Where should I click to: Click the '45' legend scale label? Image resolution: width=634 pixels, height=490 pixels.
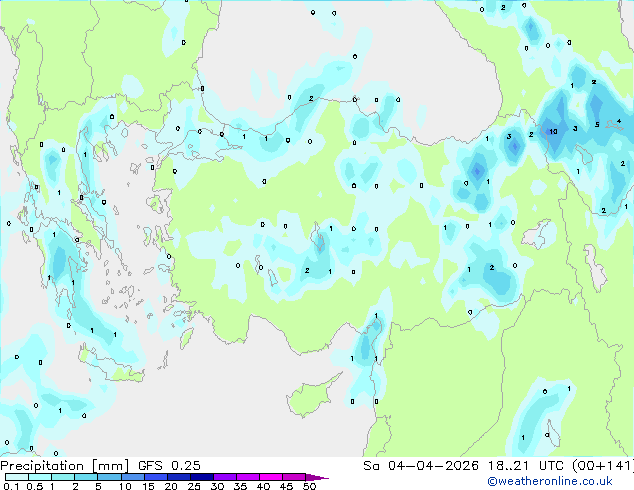pos(286,486)
